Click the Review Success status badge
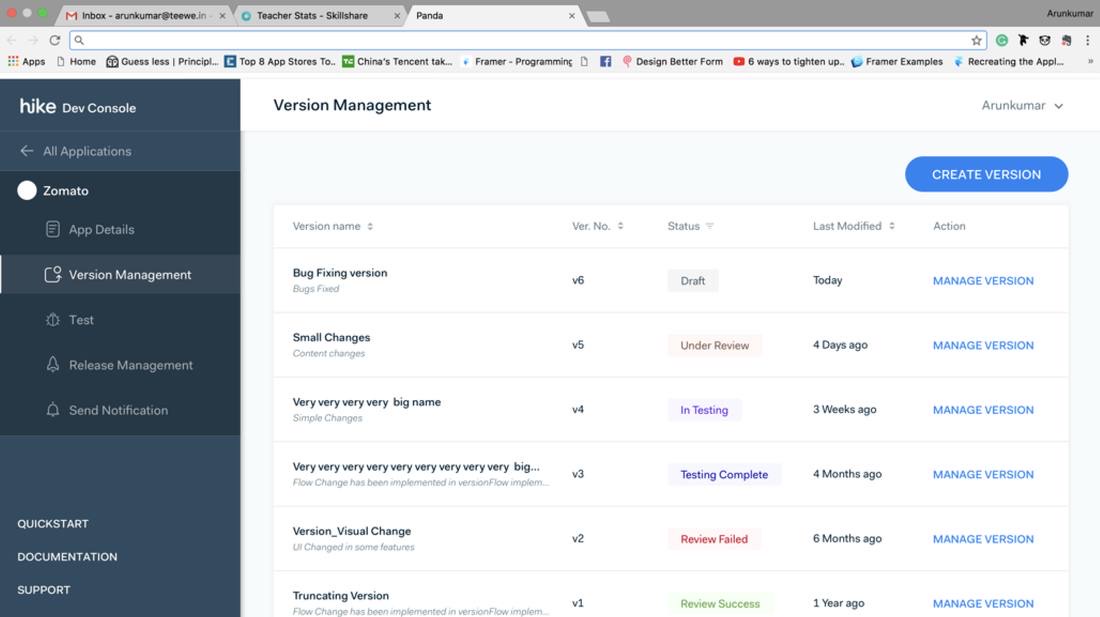 (x=720, y=603)
